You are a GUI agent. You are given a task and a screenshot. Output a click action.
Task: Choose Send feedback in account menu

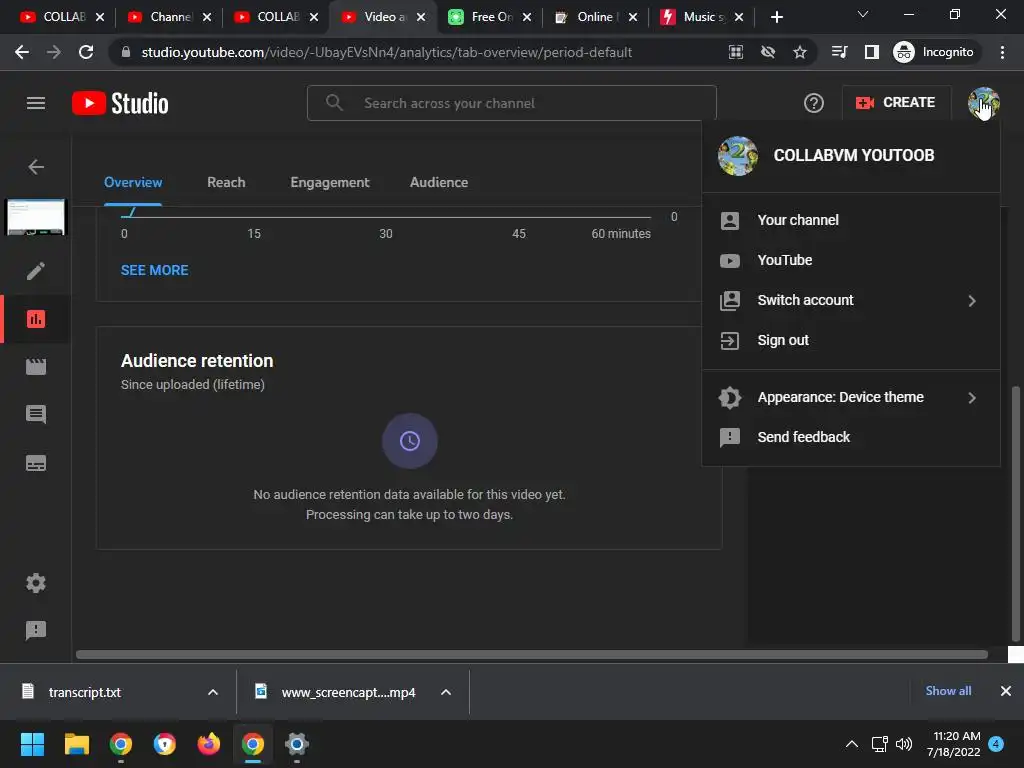click(851, 437)
